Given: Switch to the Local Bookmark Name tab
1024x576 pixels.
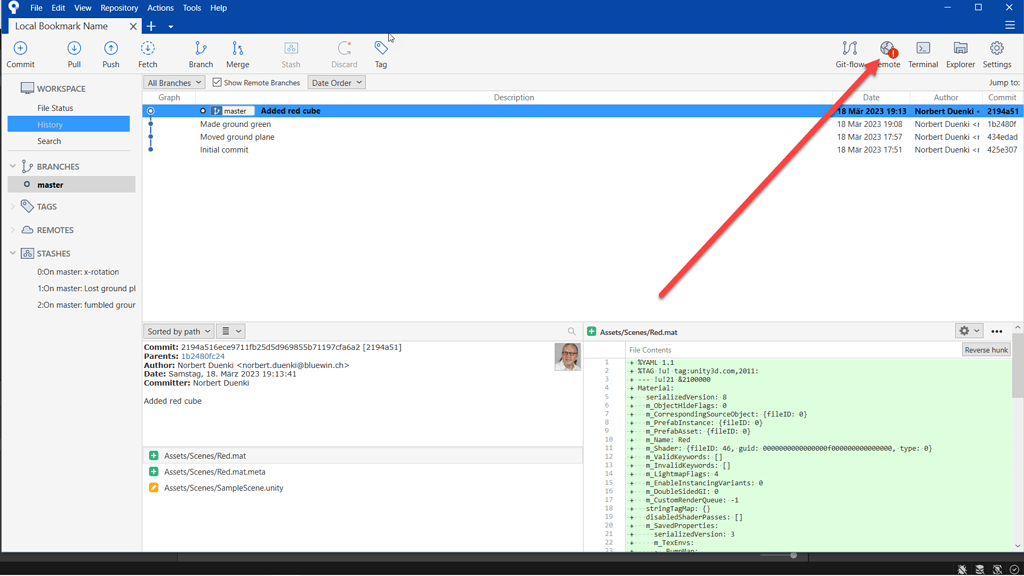Looking at the screenshot, I should (x=60, y=27).
